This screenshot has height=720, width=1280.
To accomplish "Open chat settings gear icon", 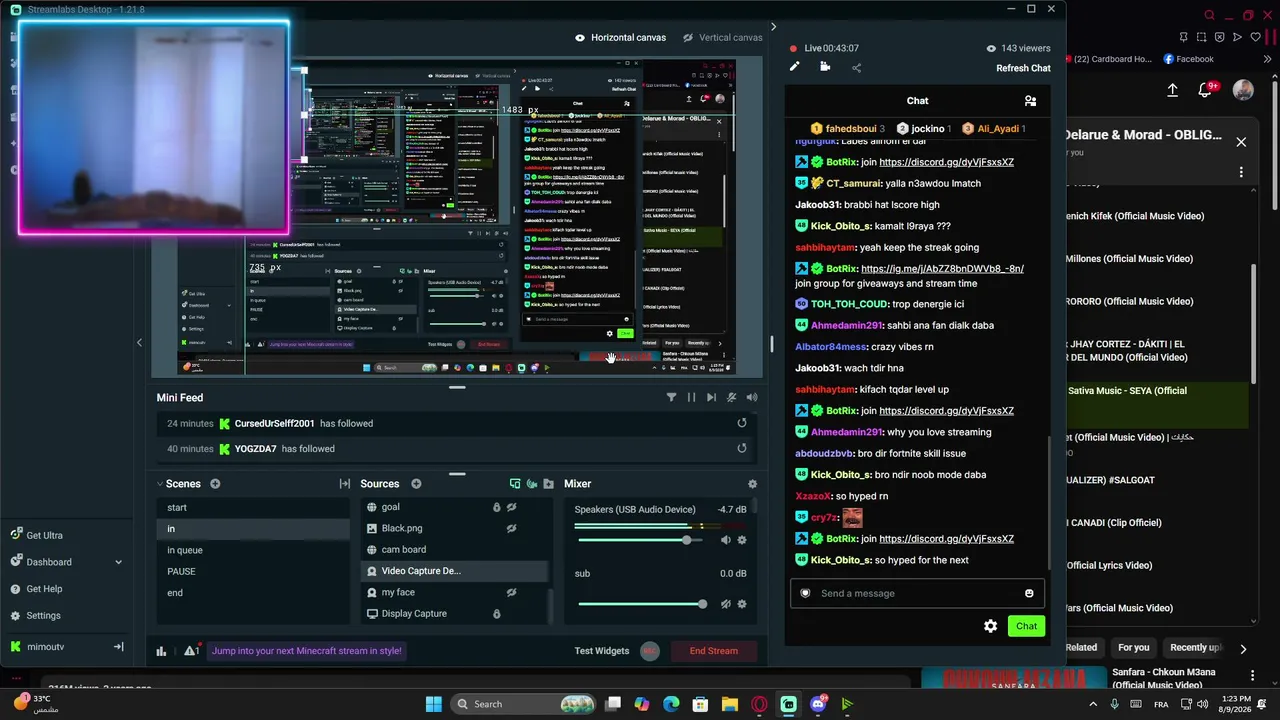I will coord(990,626).
